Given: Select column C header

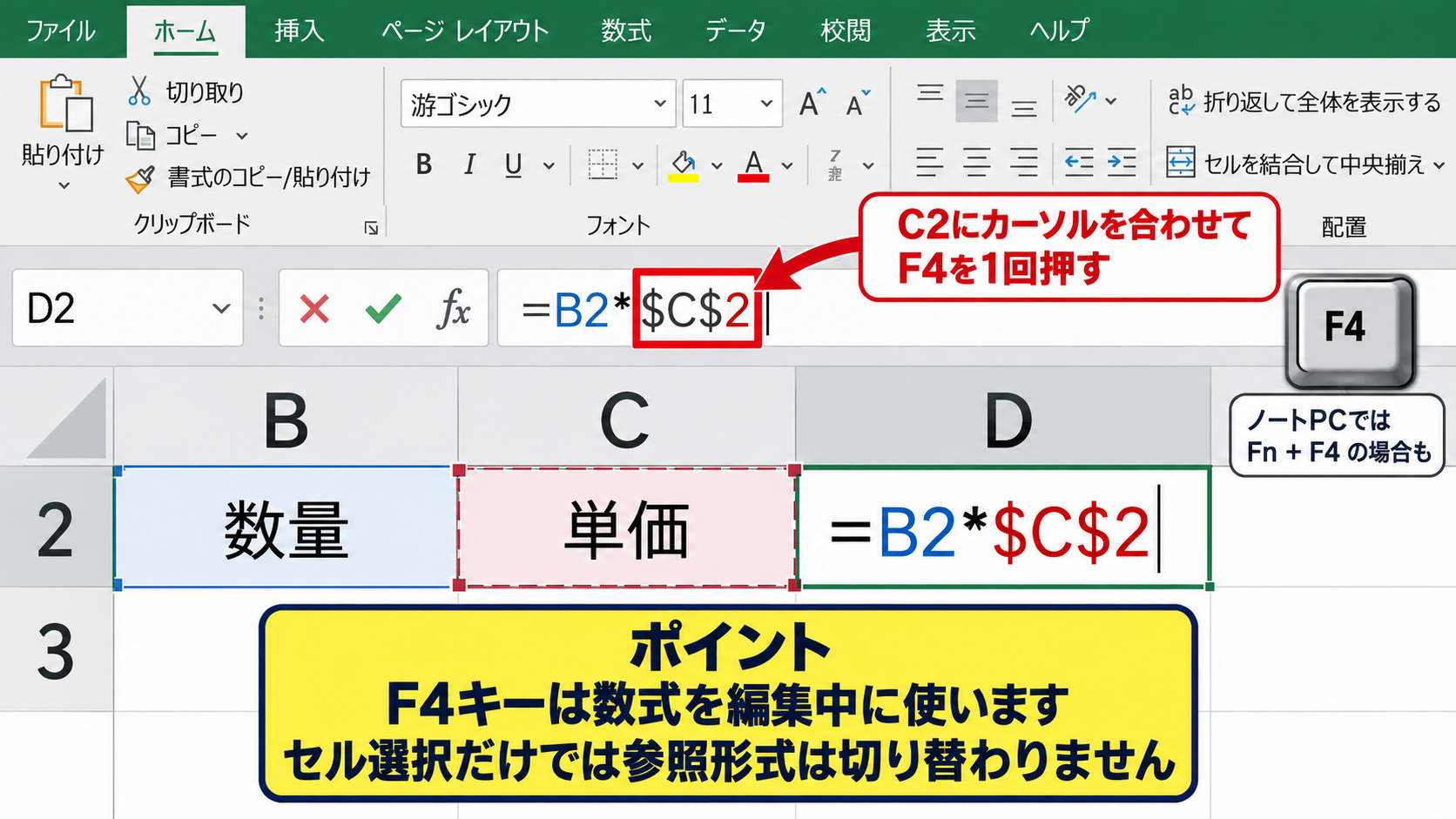Looking at the screenshot, I should coord(626,418).
